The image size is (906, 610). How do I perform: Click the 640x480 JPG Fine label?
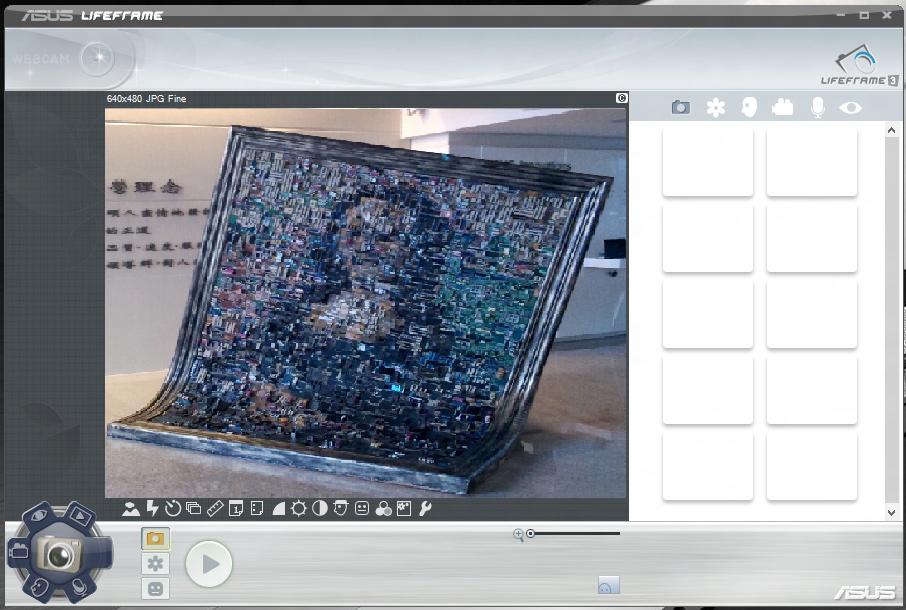[x=146, y=99]
